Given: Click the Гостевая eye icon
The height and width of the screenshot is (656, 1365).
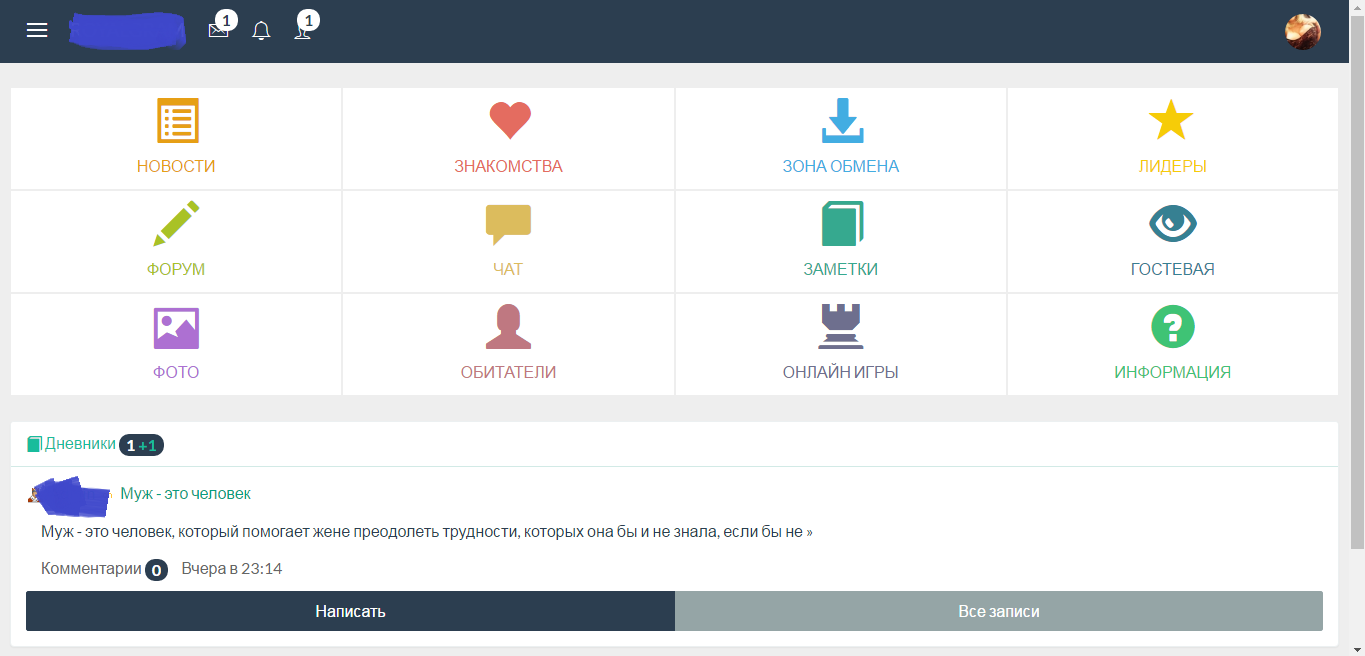Looking at the screenshot, I should tap(1172, 224).
